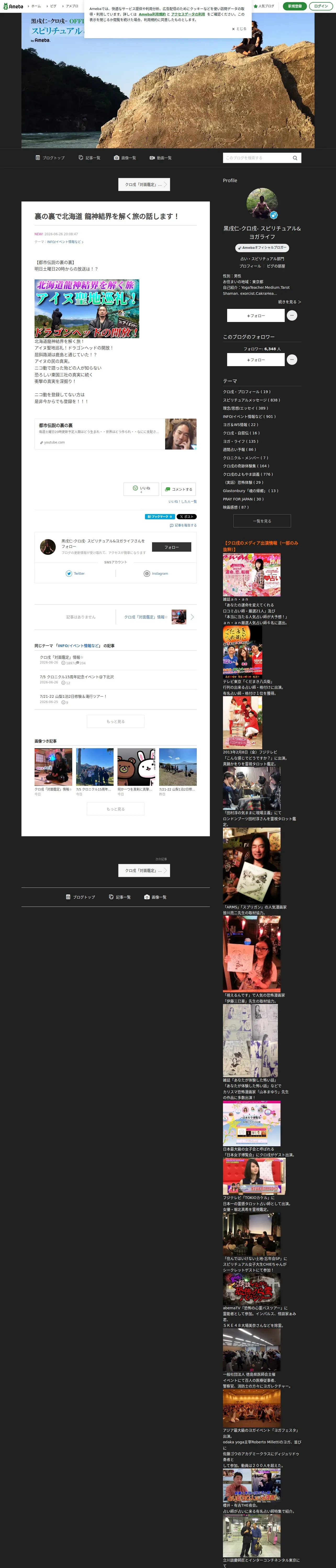The image size is (336, 1568).
Task: Close the cookie notice with とじる
Action: click(x=239, y=28)
